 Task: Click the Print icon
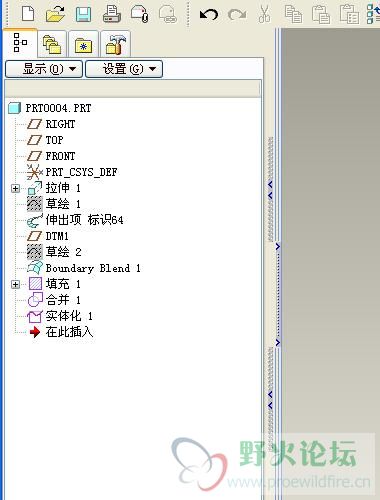pyautogui.click(x=112, y=14)
